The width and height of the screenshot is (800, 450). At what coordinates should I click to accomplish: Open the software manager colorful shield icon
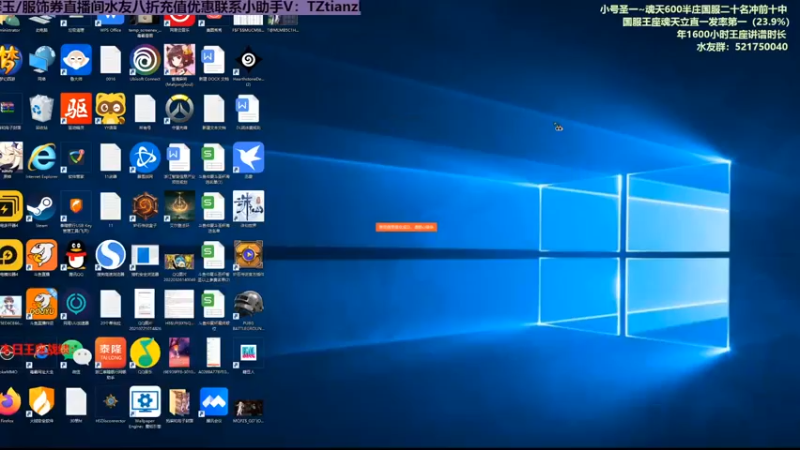click(76, 157)
